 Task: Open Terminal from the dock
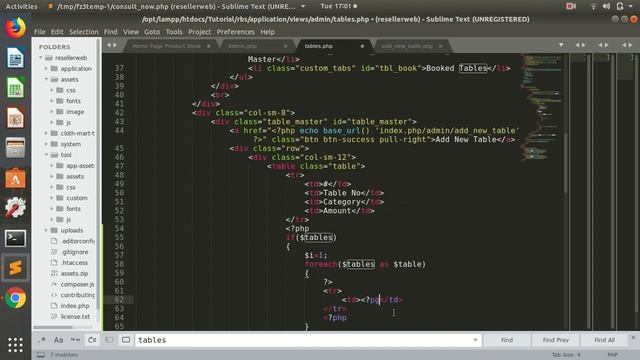(x=16, y=238)
